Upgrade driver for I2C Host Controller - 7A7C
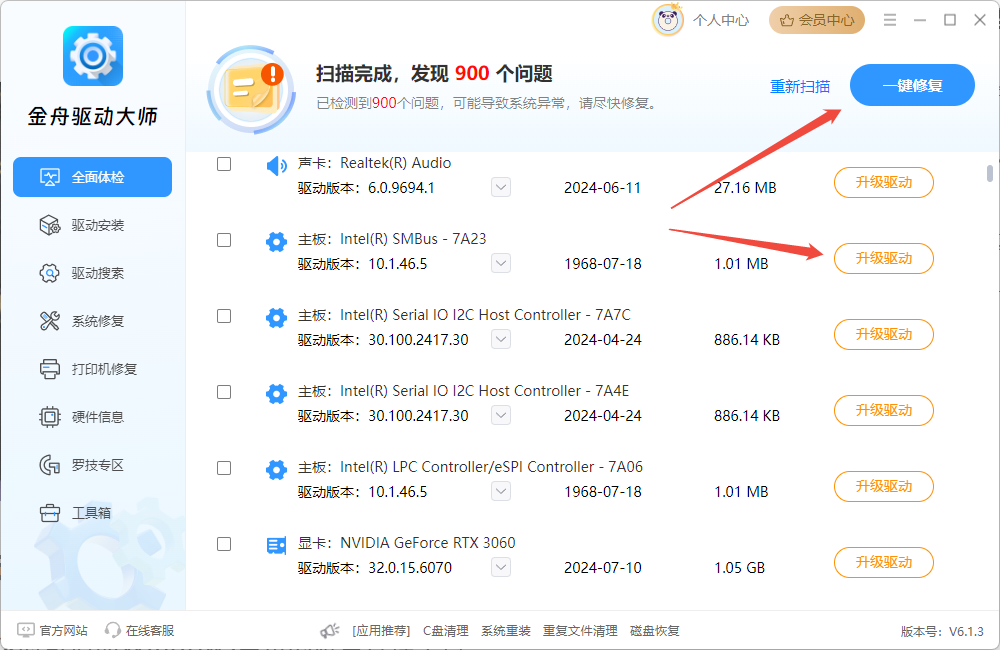 [884, 334]
